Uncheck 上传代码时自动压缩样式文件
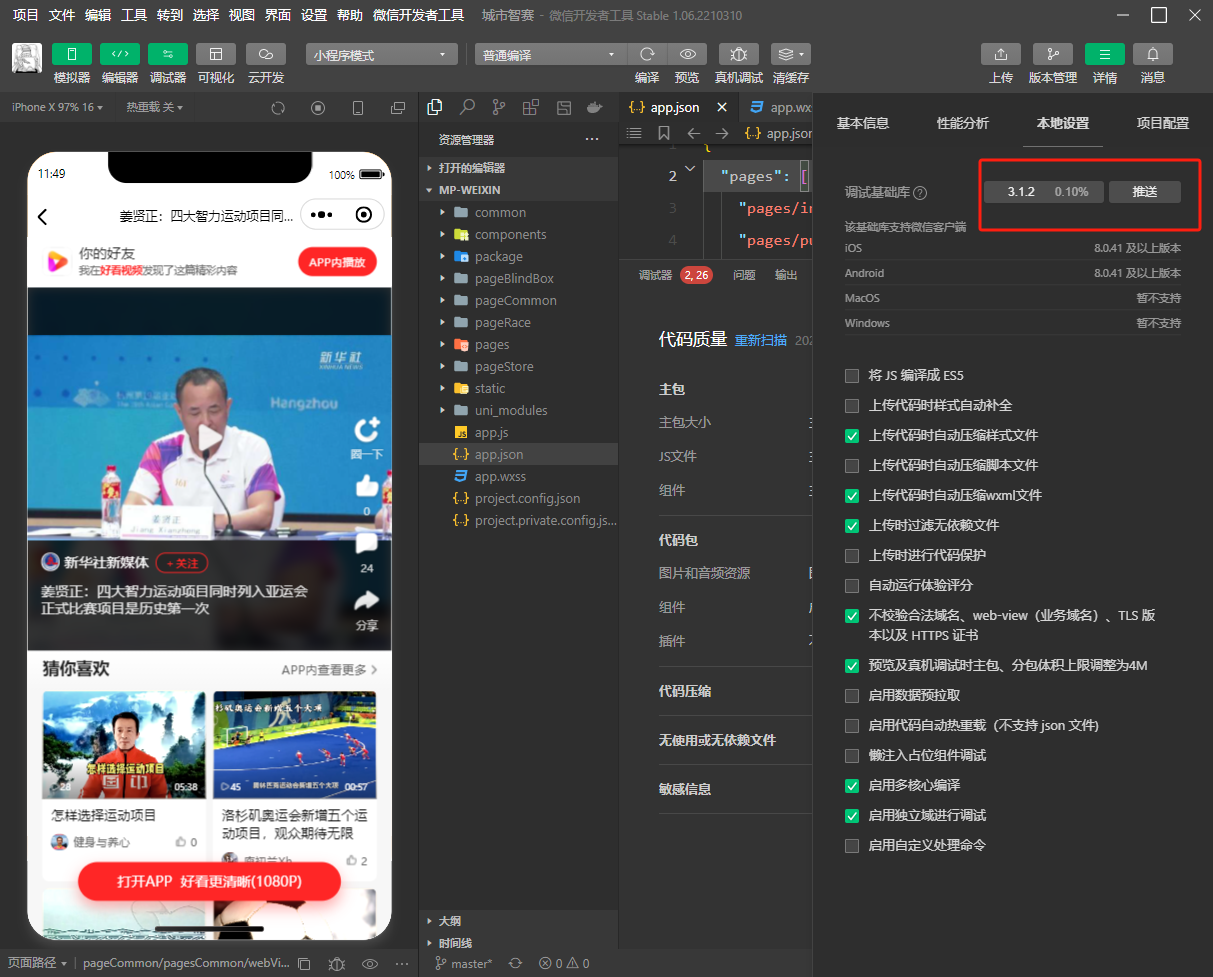Screen dimensions: 1213x977 point(852,436)
